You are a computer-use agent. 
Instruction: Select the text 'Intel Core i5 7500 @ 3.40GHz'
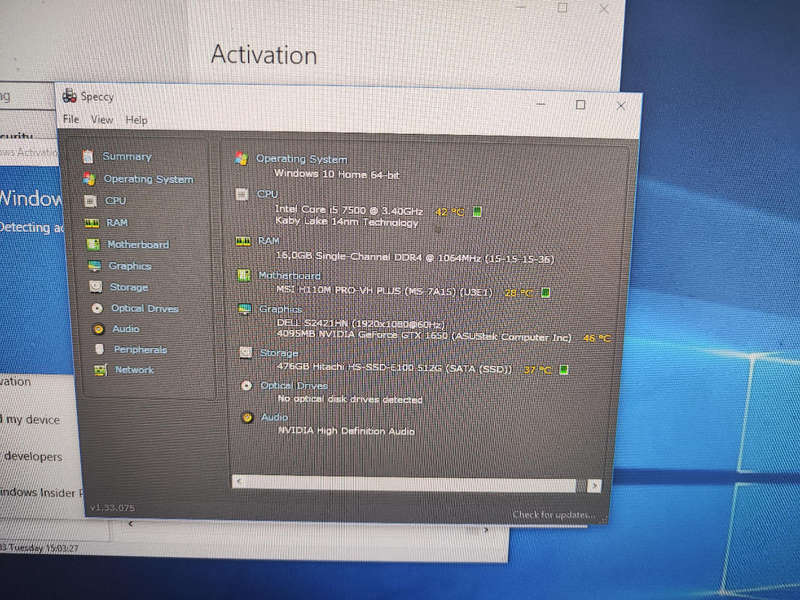349,210
